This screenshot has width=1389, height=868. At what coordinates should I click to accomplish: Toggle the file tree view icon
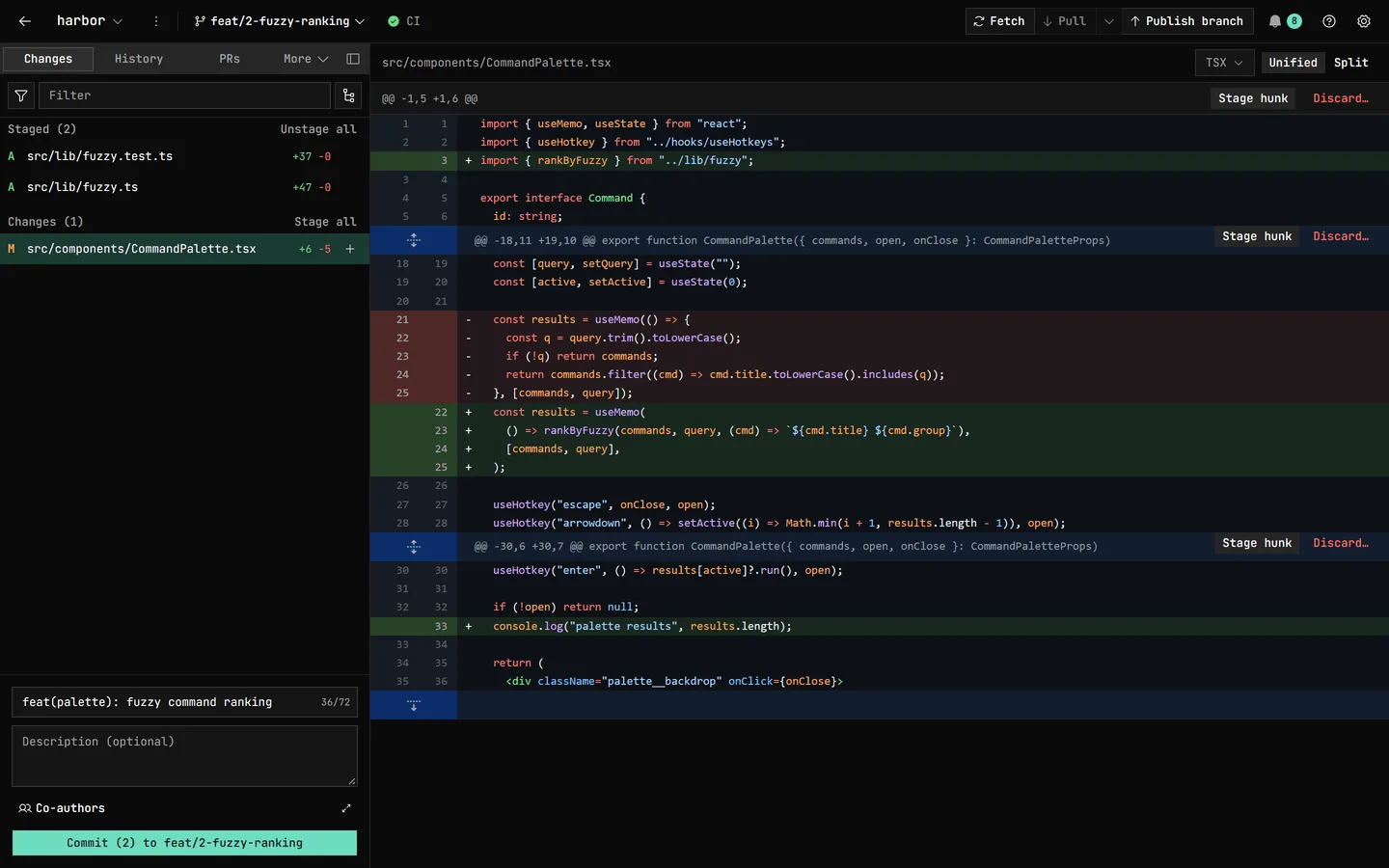click(349, 95)
